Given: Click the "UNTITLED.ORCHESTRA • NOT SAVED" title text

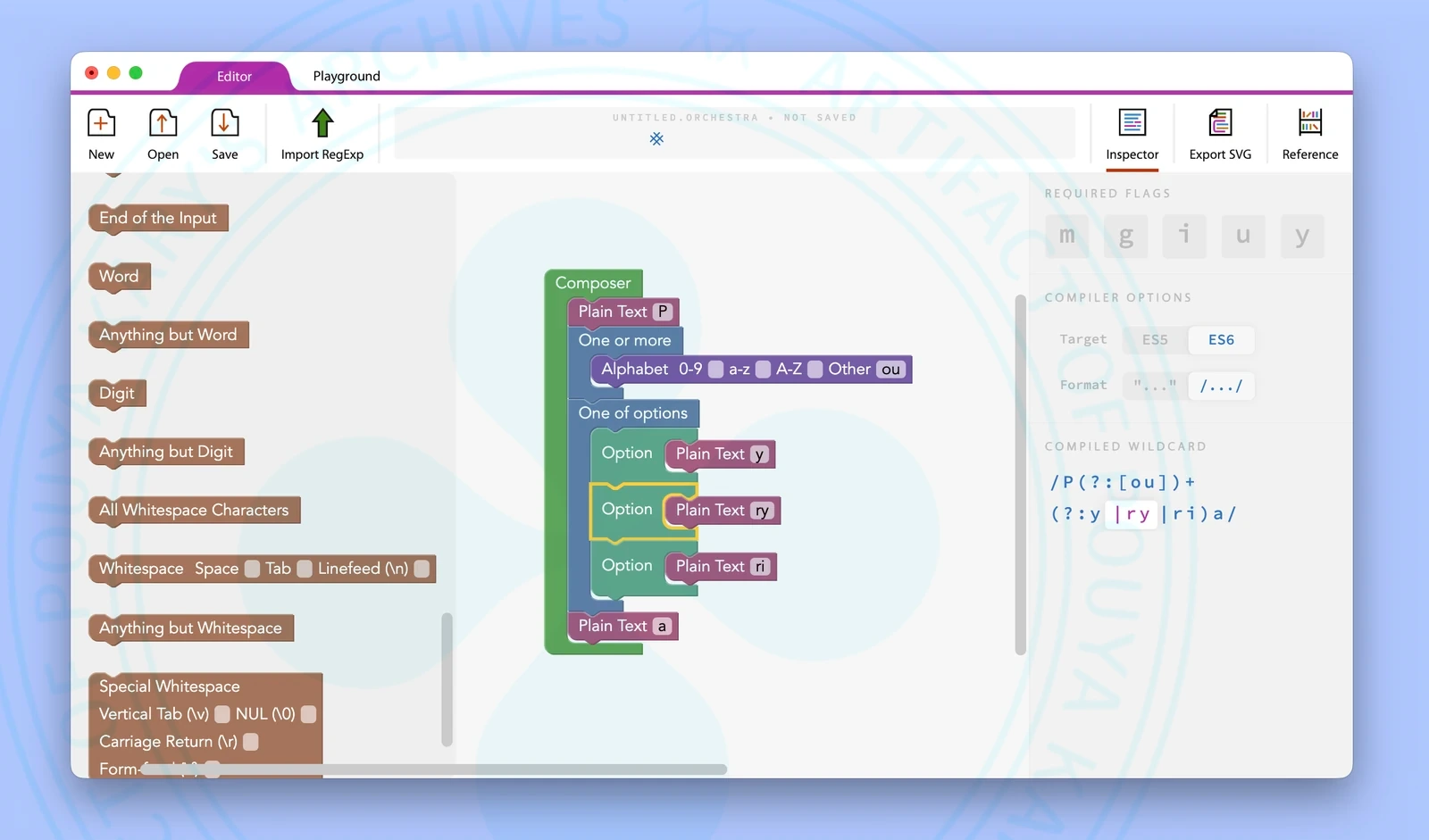Looking at the screenshot, I should click(734, 118).
